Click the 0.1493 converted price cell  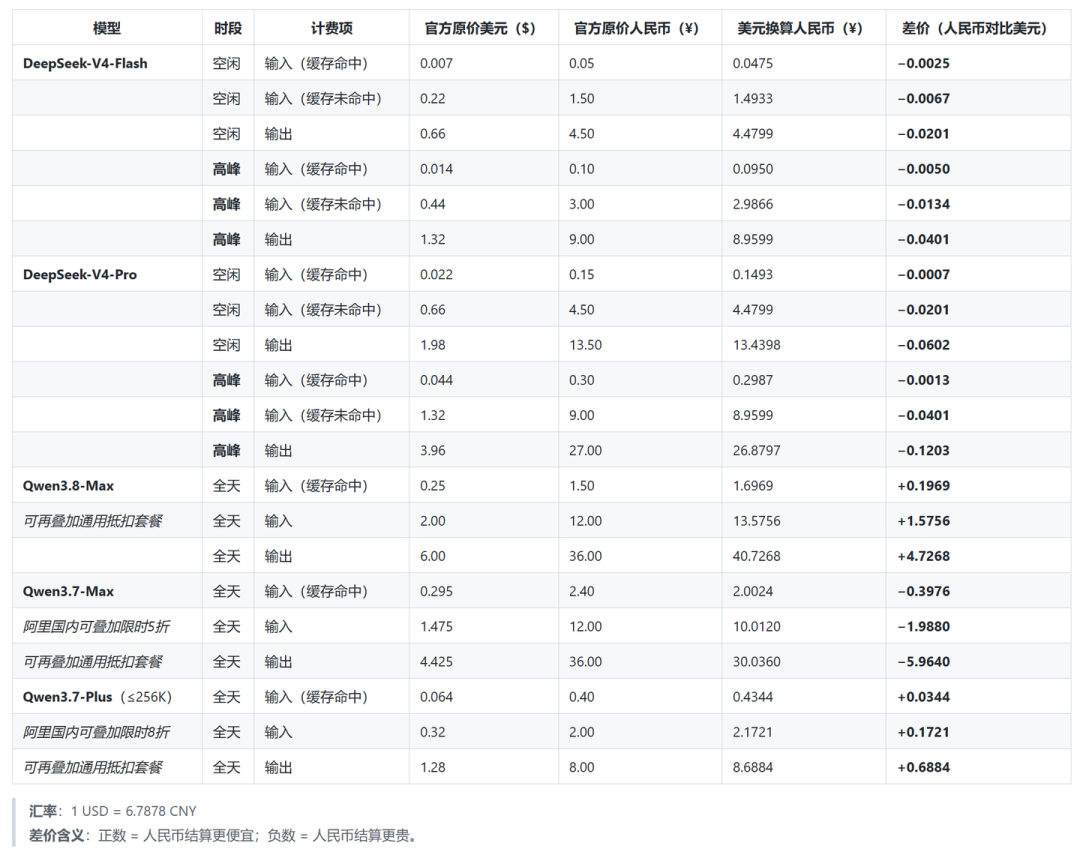(x=753, y=275)
